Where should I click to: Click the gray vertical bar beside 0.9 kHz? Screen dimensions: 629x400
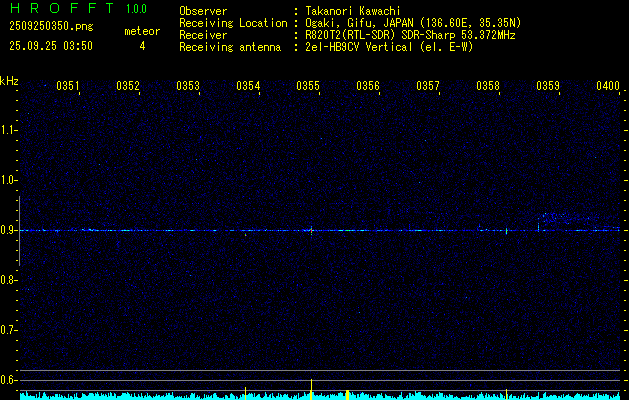(19, 231)
